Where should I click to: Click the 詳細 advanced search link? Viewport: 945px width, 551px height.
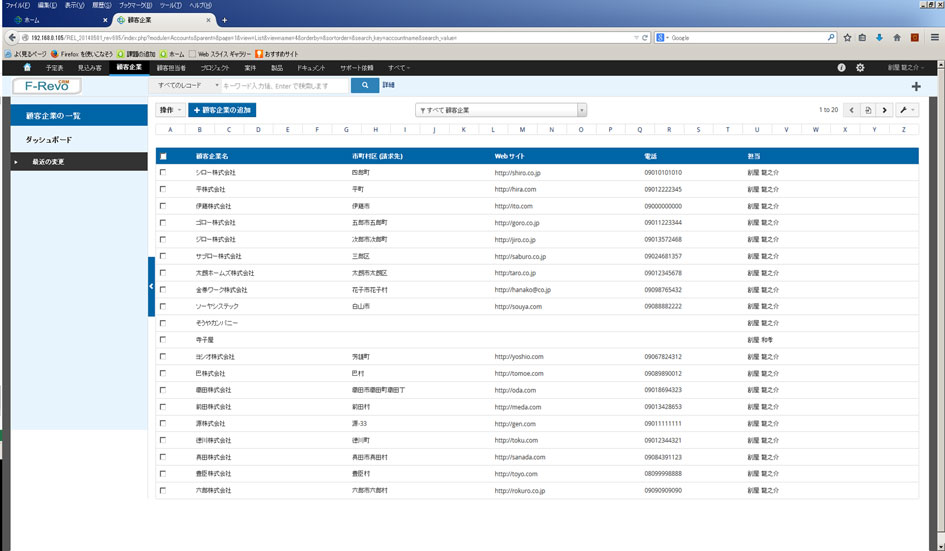[388, 85]
